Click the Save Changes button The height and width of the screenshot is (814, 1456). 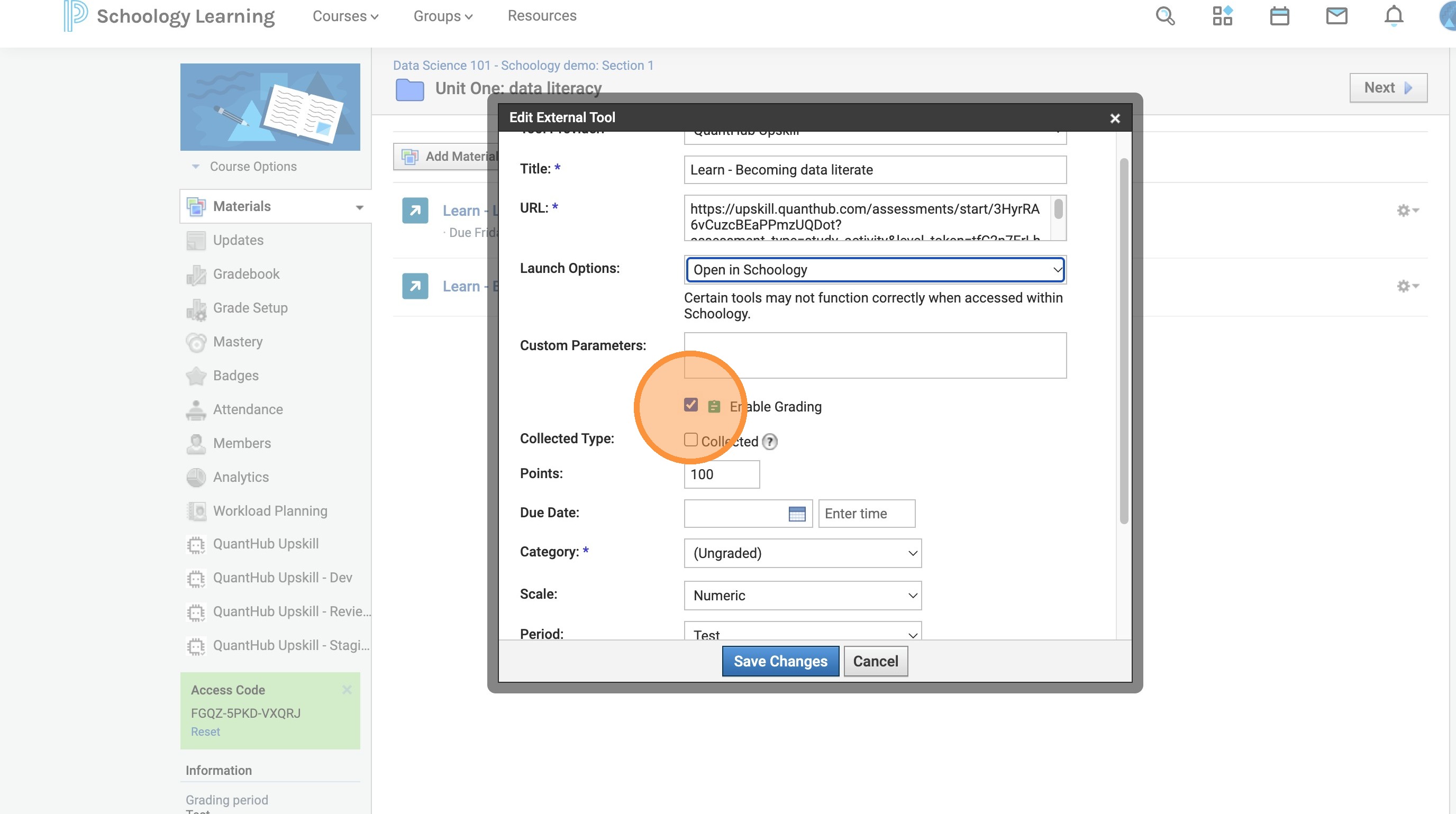coord(780,661)
